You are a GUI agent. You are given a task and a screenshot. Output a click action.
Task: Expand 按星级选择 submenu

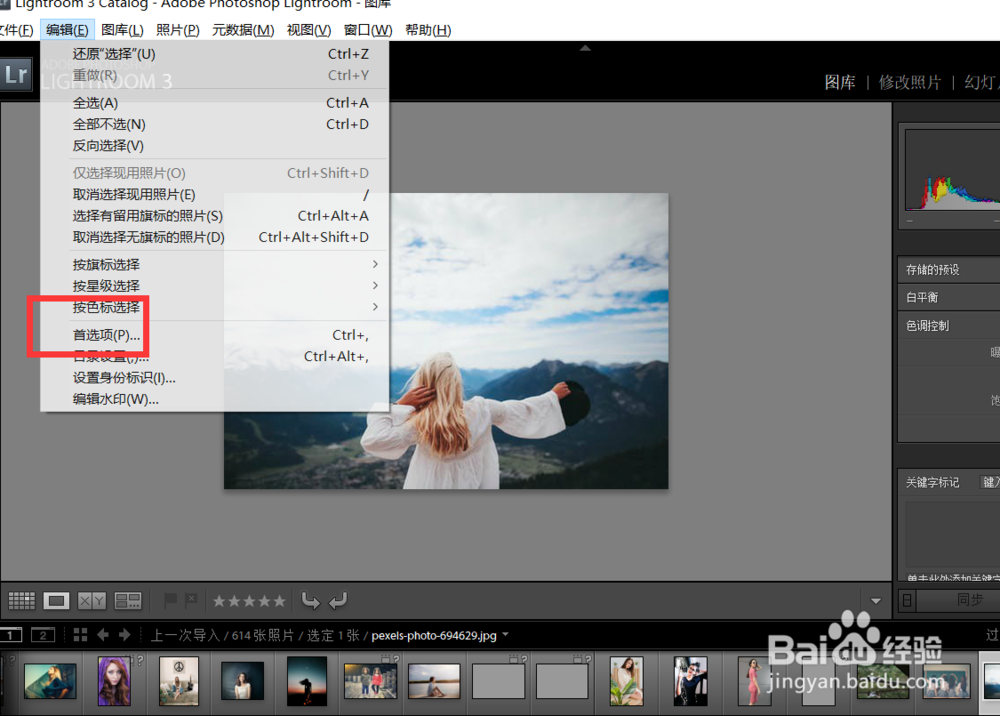(x=214, y=286)
